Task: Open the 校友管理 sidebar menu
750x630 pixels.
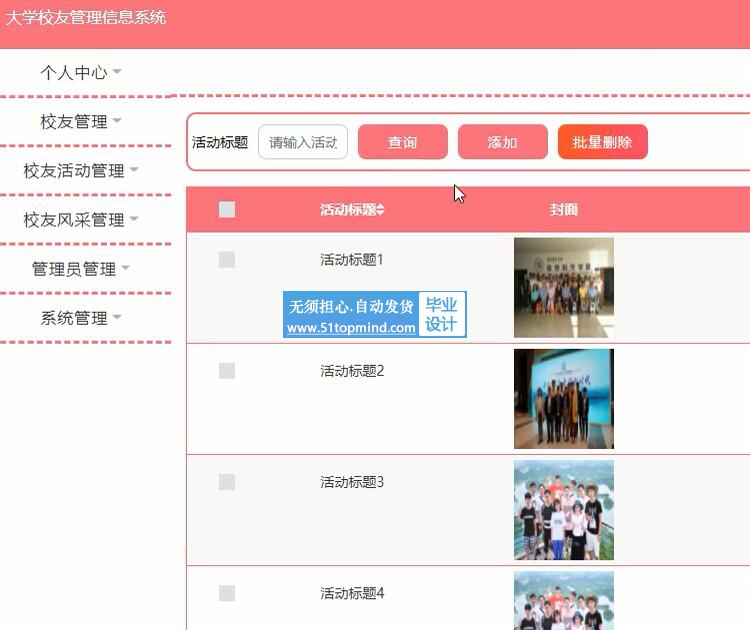Action: pos(81,122)
